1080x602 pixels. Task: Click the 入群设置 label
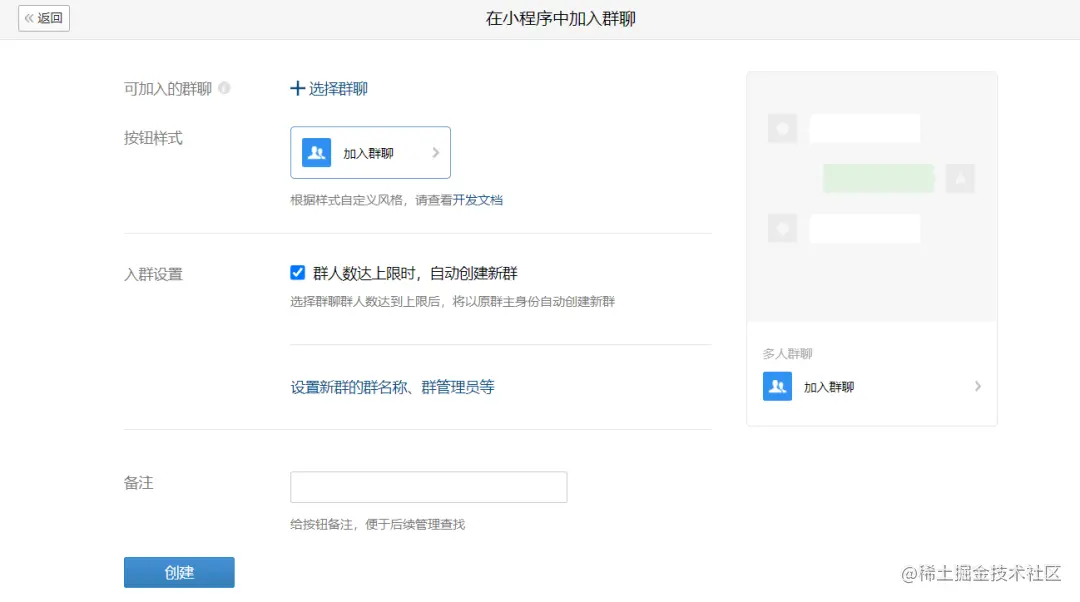point(153,274)
